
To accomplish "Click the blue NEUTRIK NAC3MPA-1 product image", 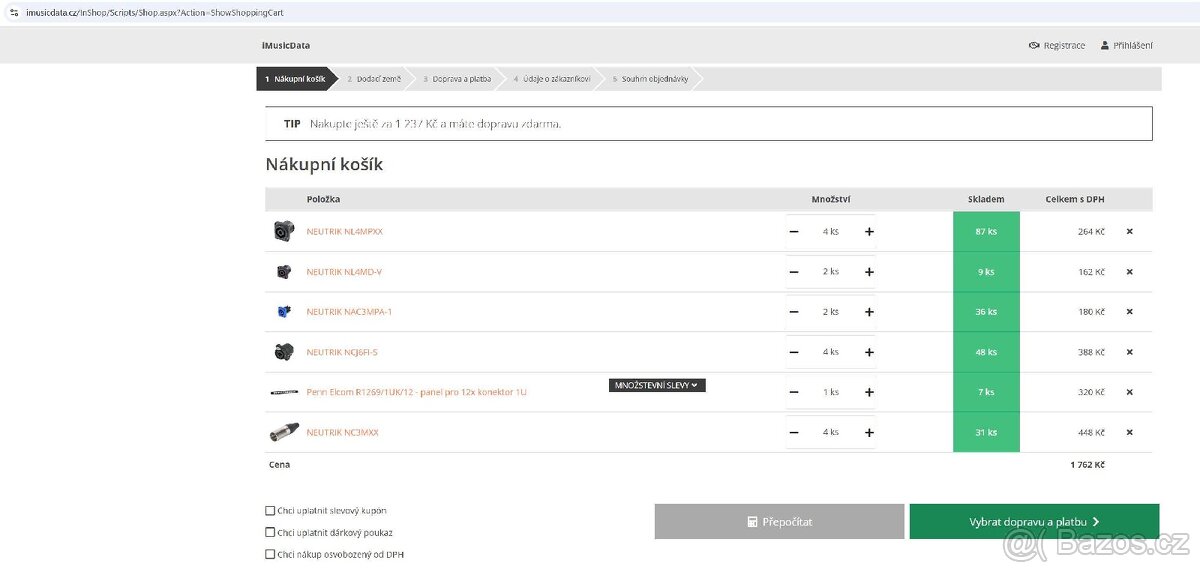I will coord(284,312).
